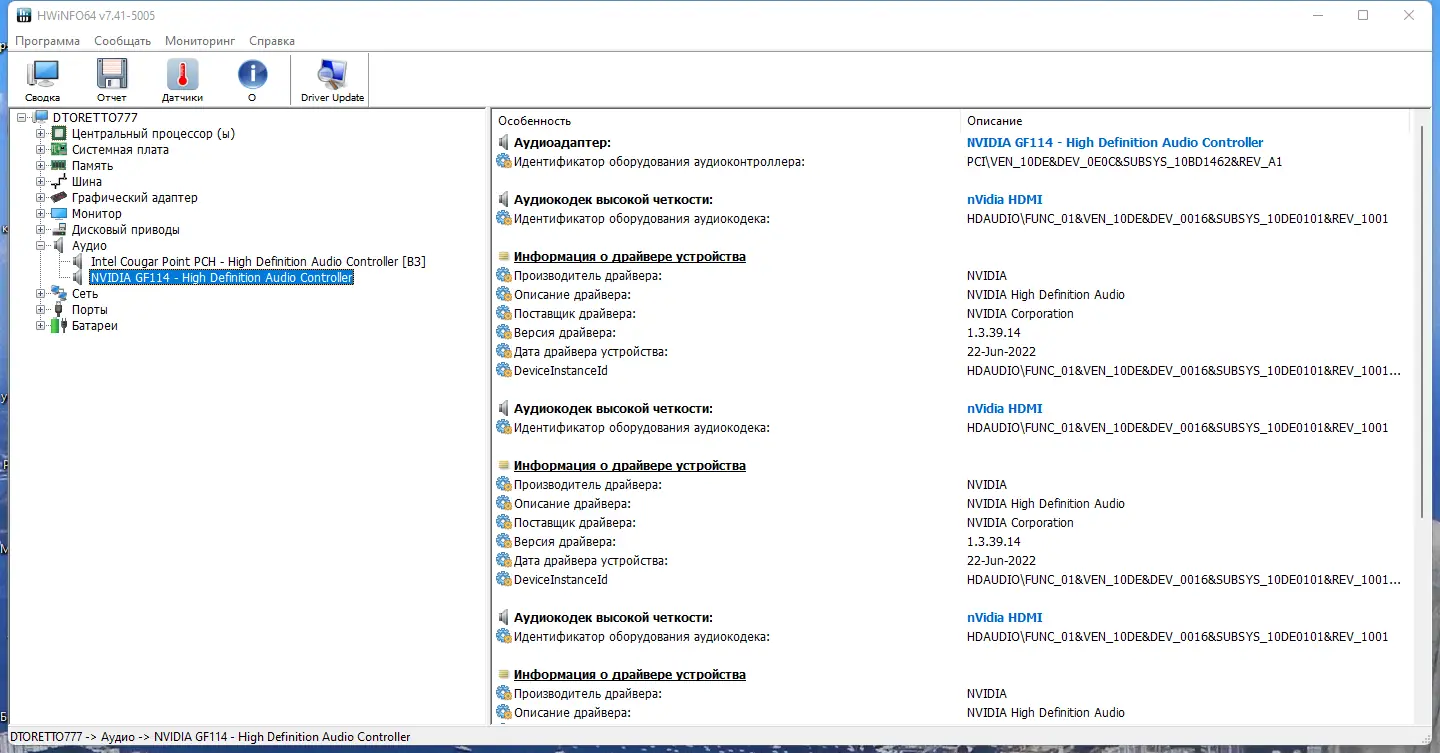Click the Шина bus icon

tap(59, 182)
